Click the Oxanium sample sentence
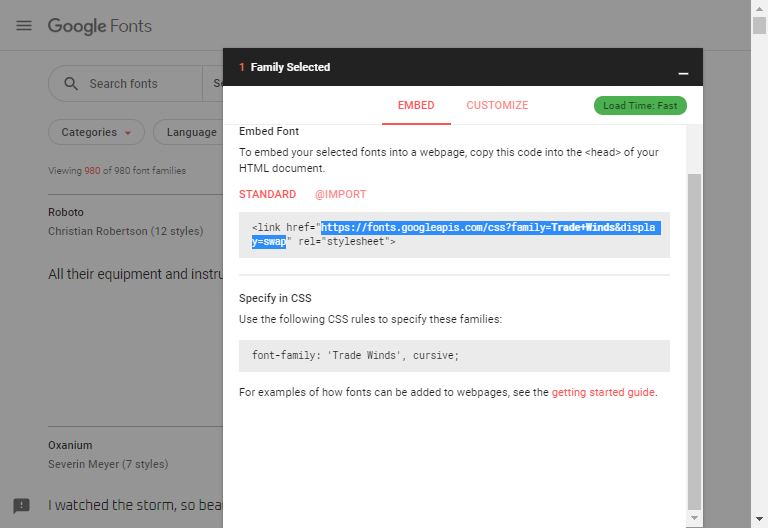This screenshot has width=768, height=528. pos(135,505)
